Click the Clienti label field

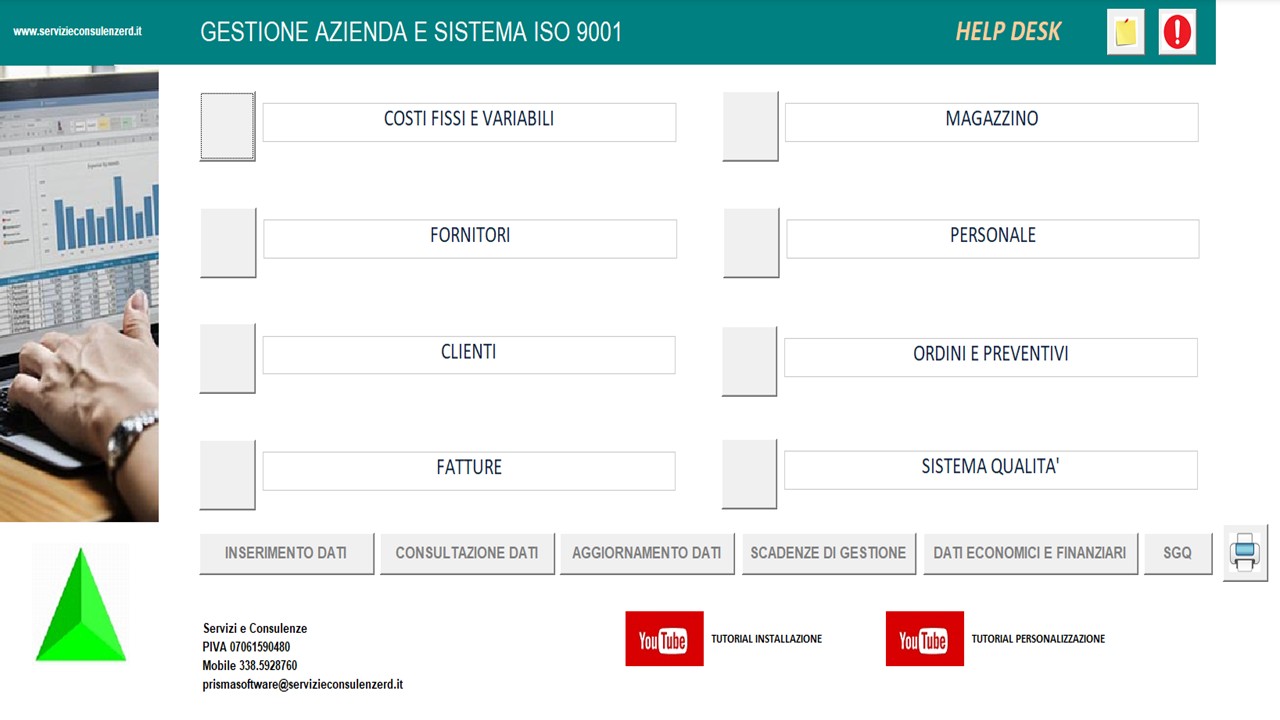pyautogui.click(x=469, y=354)
